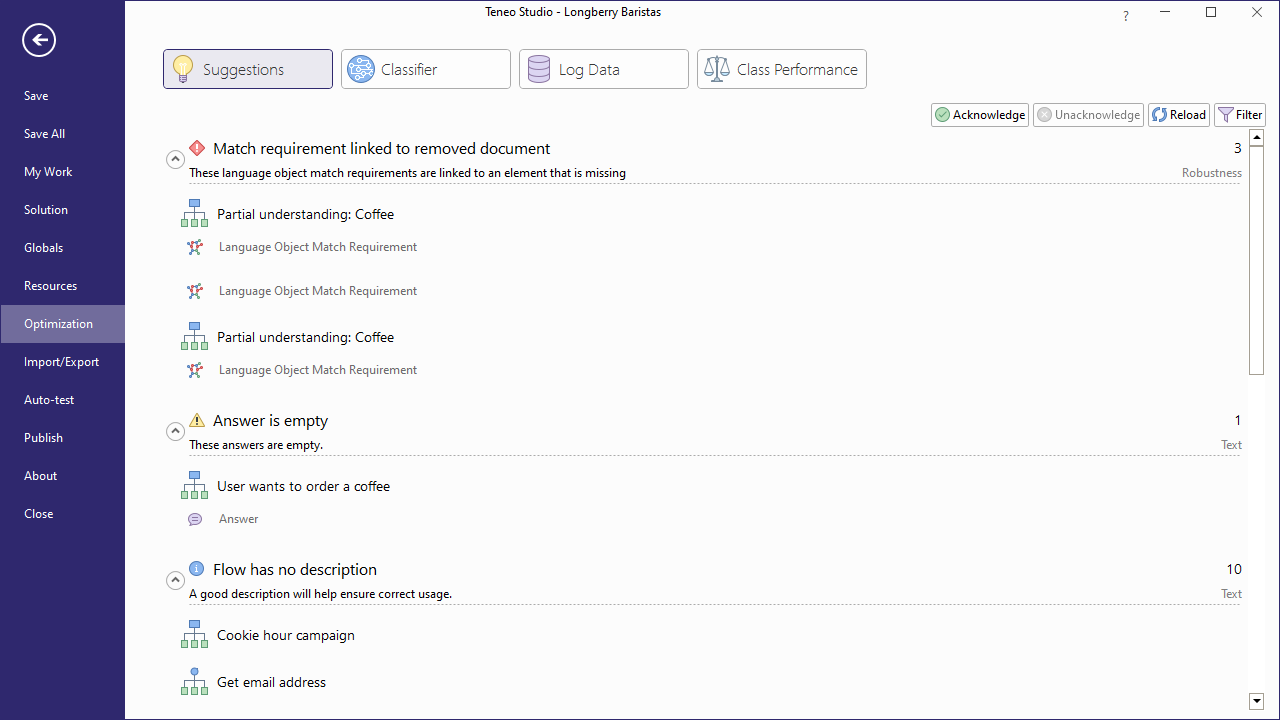The height and width of the screenshot is (720, 1280).
Task: Collapse the Answer is empty group
Action: pyautogui.click(x=174, y=431)
